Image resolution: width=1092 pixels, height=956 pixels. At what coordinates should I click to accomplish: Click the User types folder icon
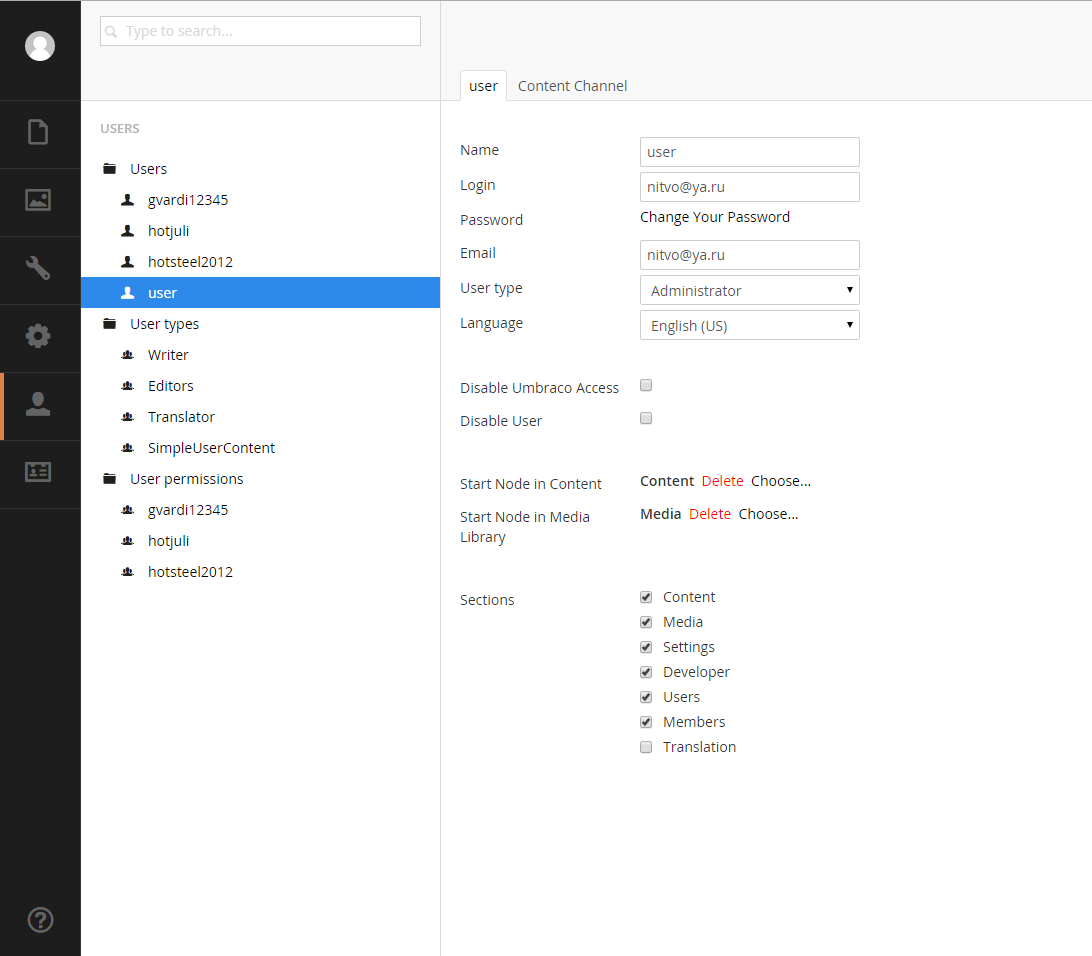109,324
